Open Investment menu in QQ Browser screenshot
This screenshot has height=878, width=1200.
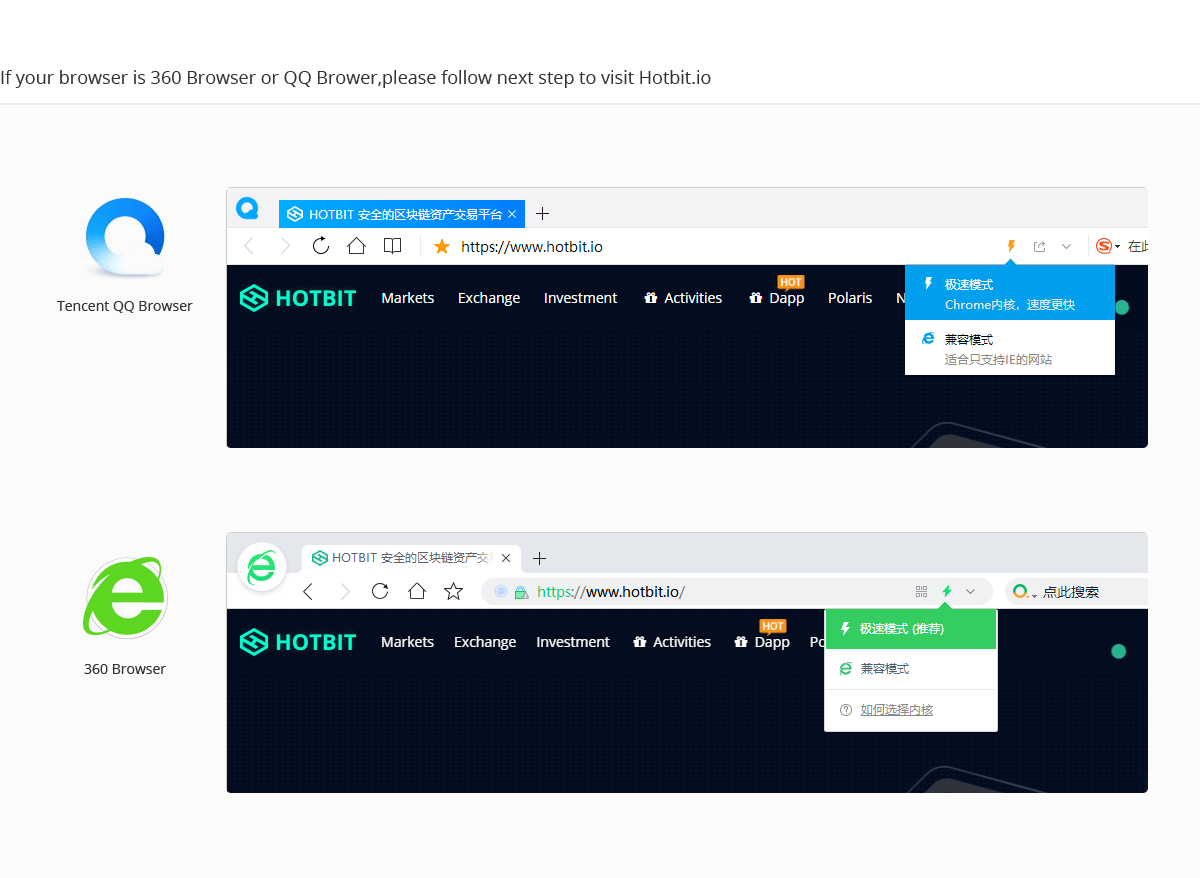[581, 298]
